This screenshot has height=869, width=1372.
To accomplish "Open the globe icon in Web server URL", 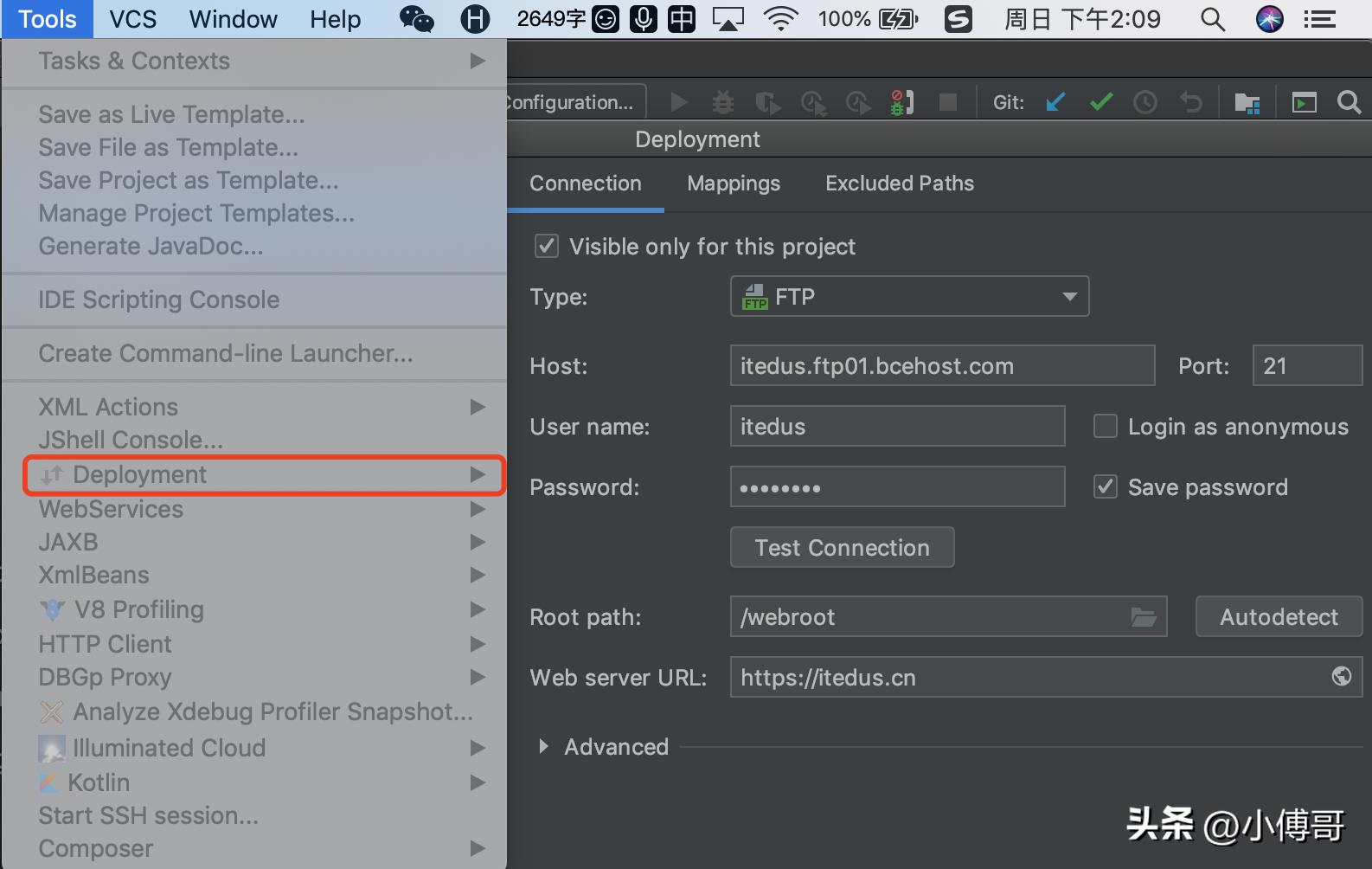I will [1341, 677].
